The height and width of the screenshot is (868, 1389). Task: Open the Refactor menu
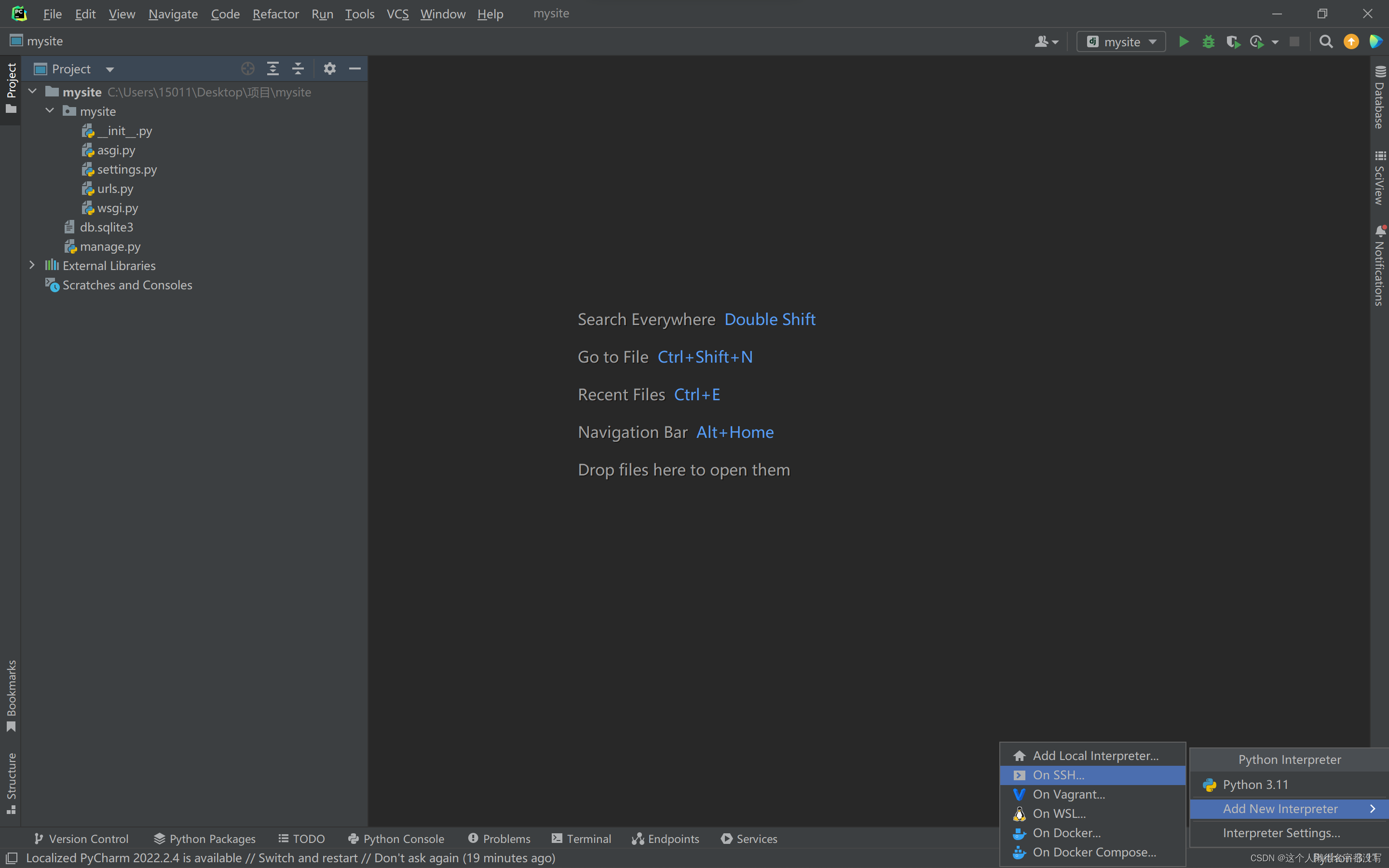coord(275,14)
